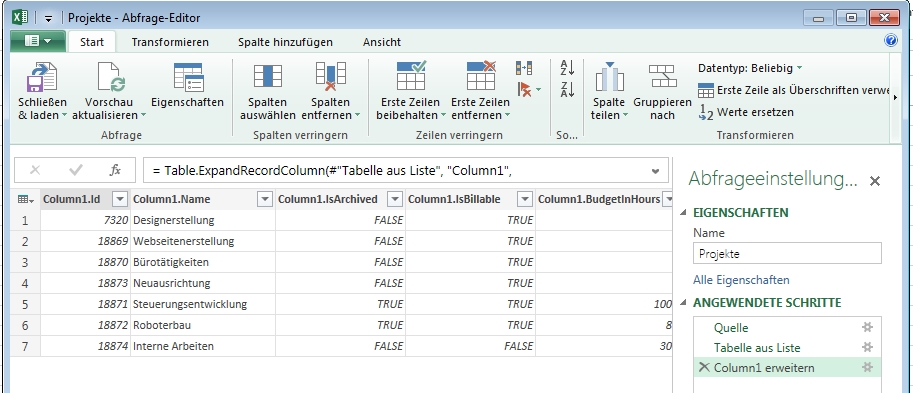
Task: Select row number 5
Action: [x=25, y=304]
